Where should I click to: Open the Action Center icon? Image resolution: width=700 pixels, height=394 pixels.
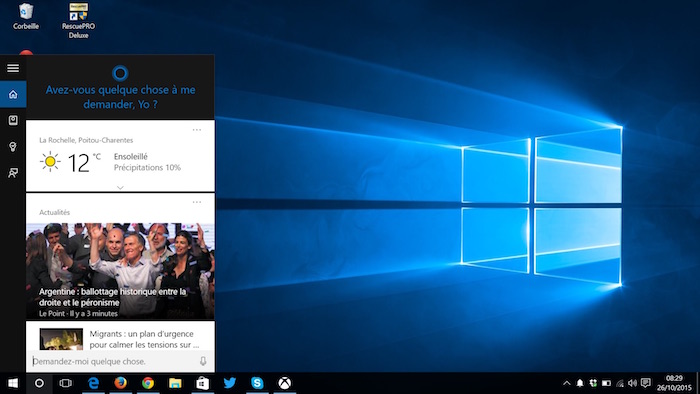click(646, 383)
